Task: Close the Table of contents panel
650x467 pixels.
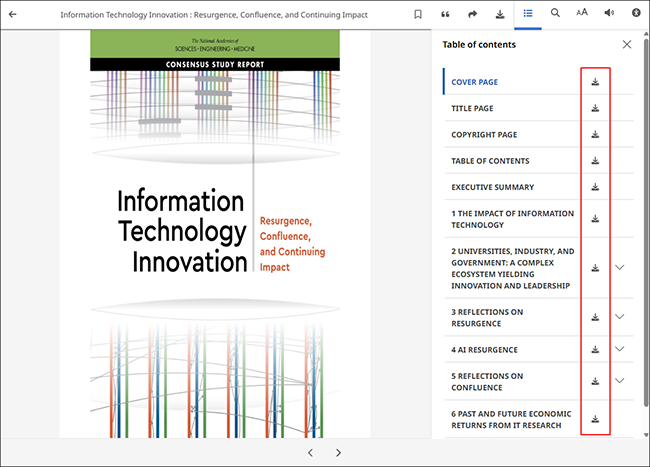Action: tap(627, 44)
